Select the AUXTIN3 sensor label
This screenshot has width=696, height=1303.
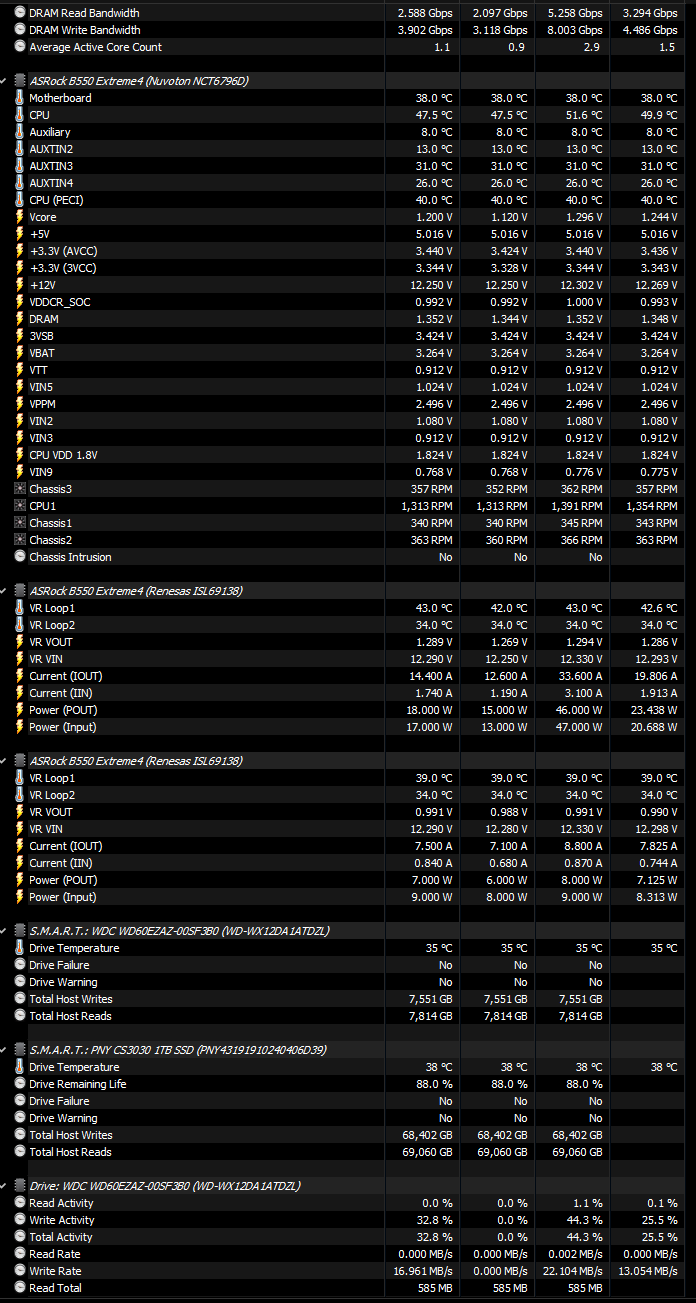pos(51,166)
